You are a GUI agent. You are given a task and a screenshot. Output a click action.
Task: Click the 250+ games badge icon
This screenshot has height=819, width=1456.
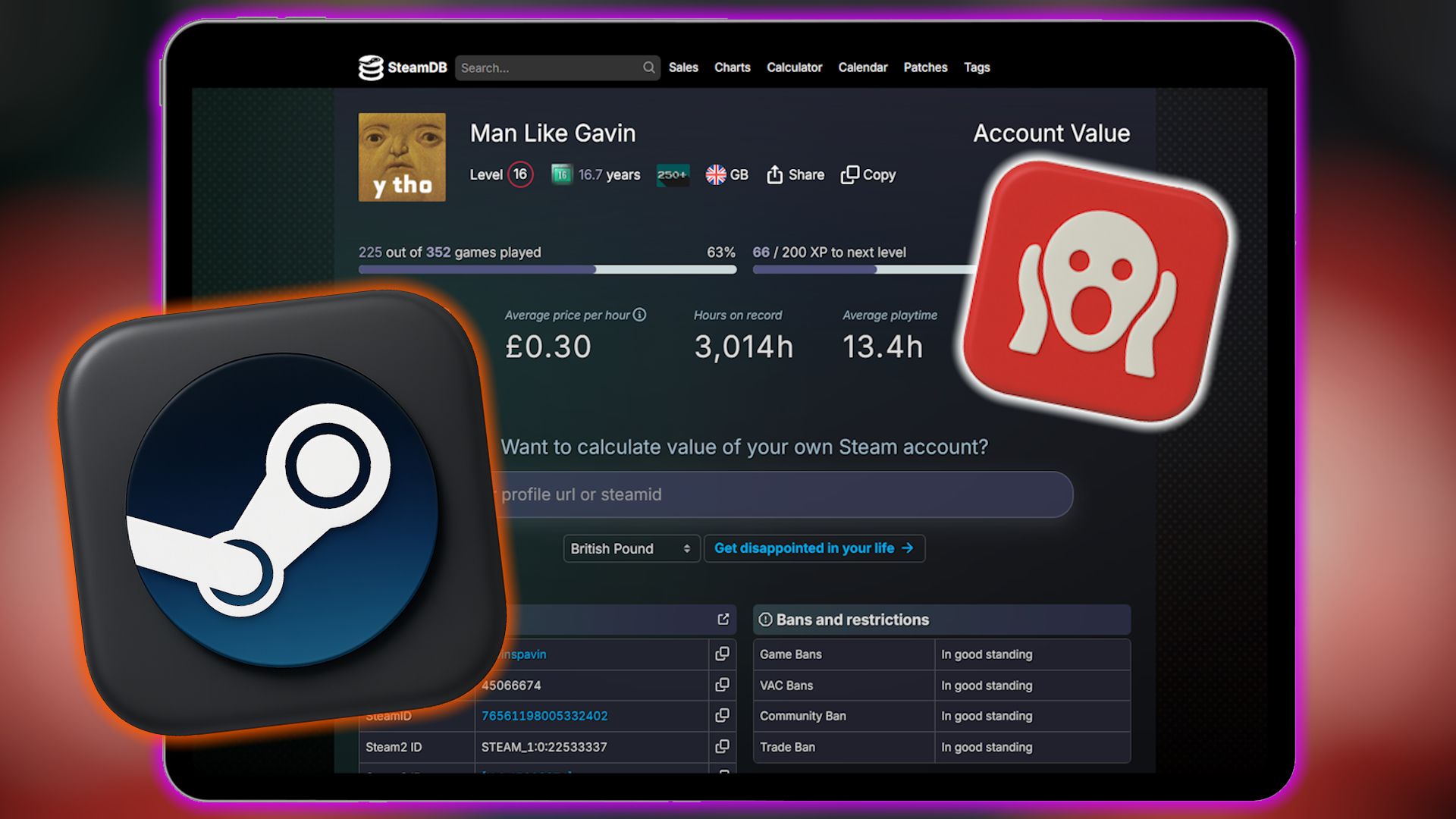pos(673,174)
